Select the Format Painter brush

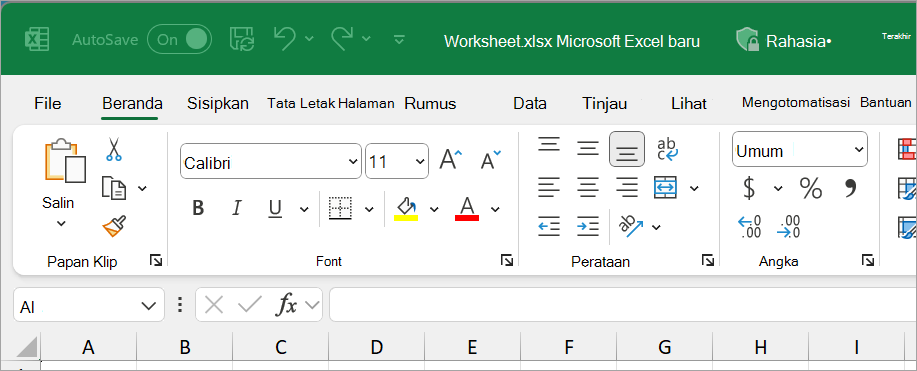[x=114, y=226]
